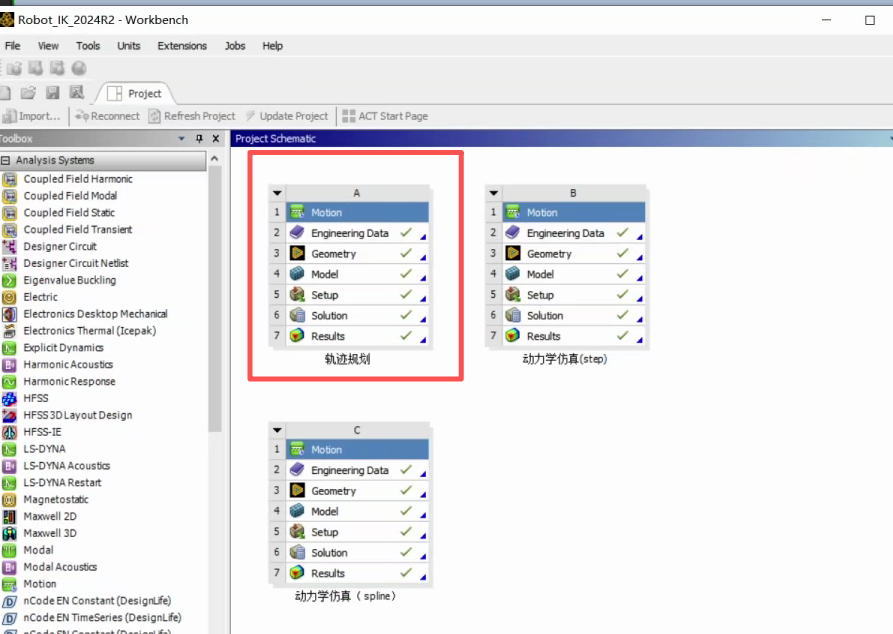893x634 pixels.
Task: Open the Extensions menu
Action: pos(182,46)
